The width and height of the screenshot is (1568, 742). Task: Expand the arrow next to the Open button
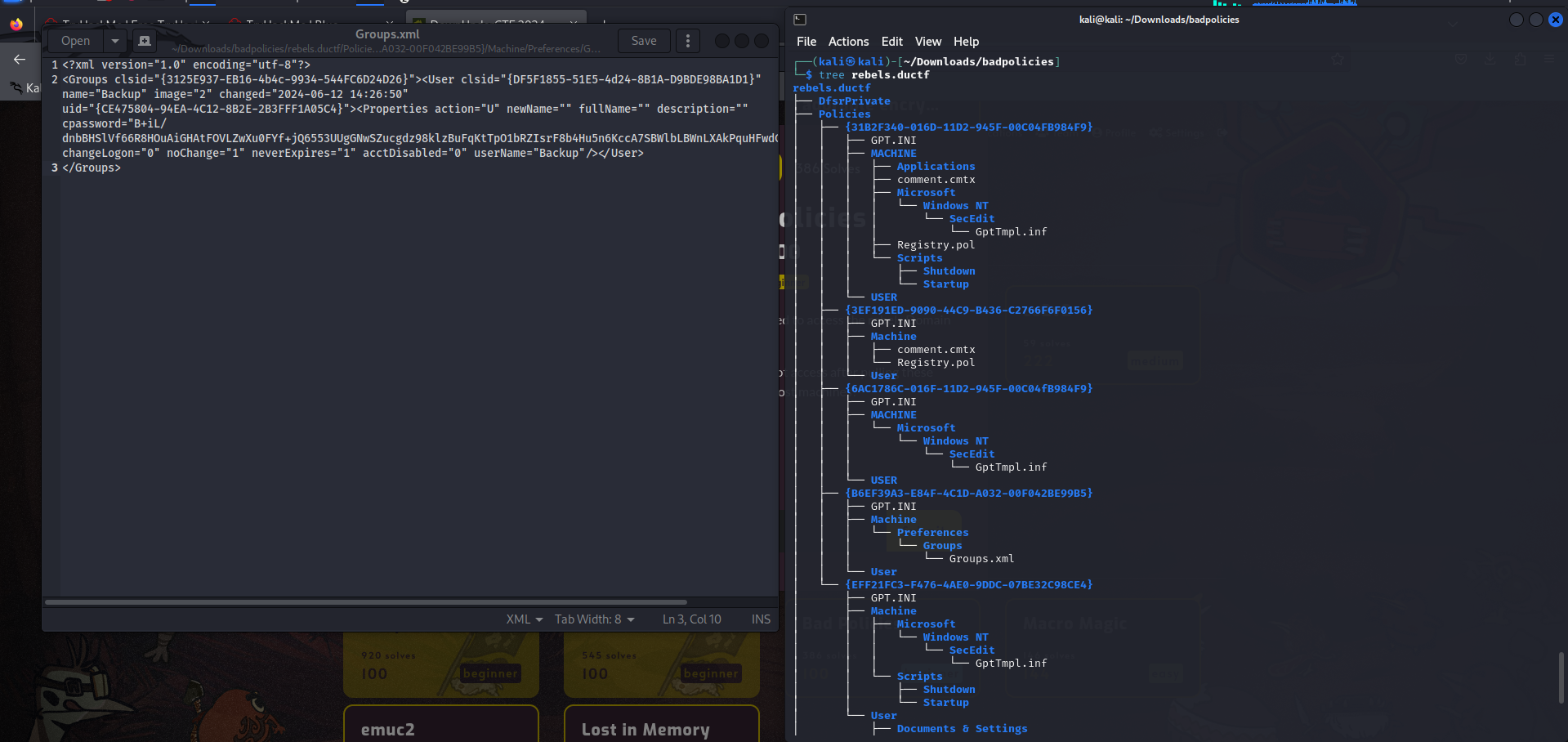[115, 41]
